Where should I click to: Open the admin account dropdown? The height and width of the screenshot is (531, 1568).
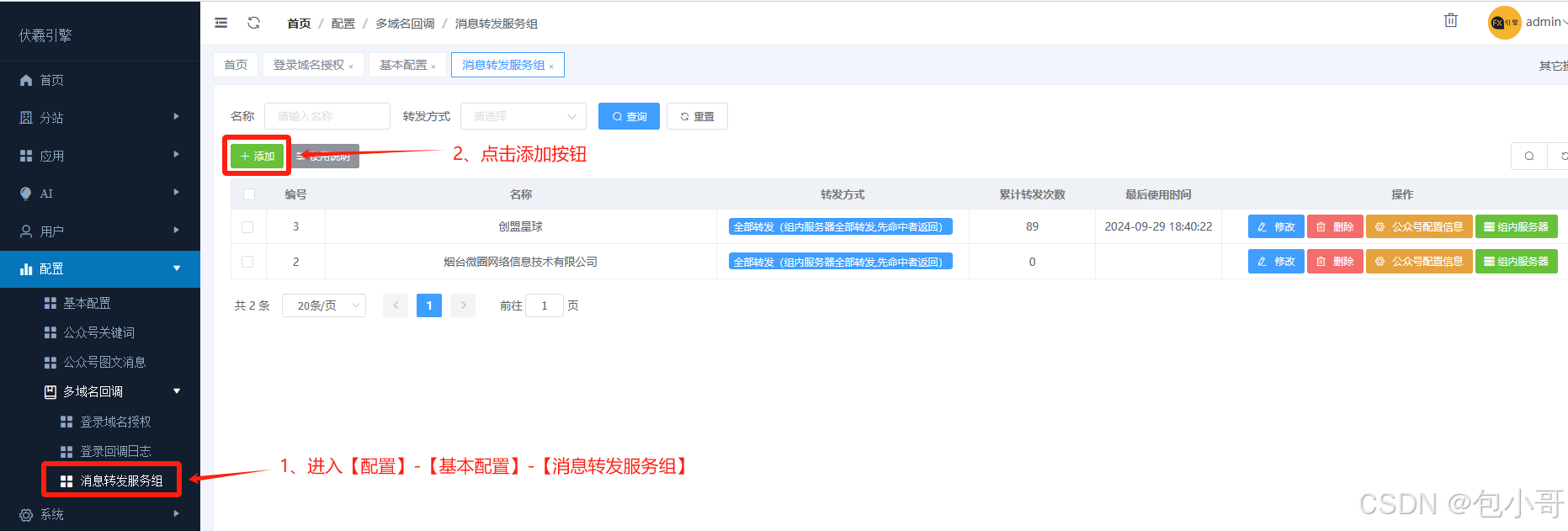[x=1546, y=22]
